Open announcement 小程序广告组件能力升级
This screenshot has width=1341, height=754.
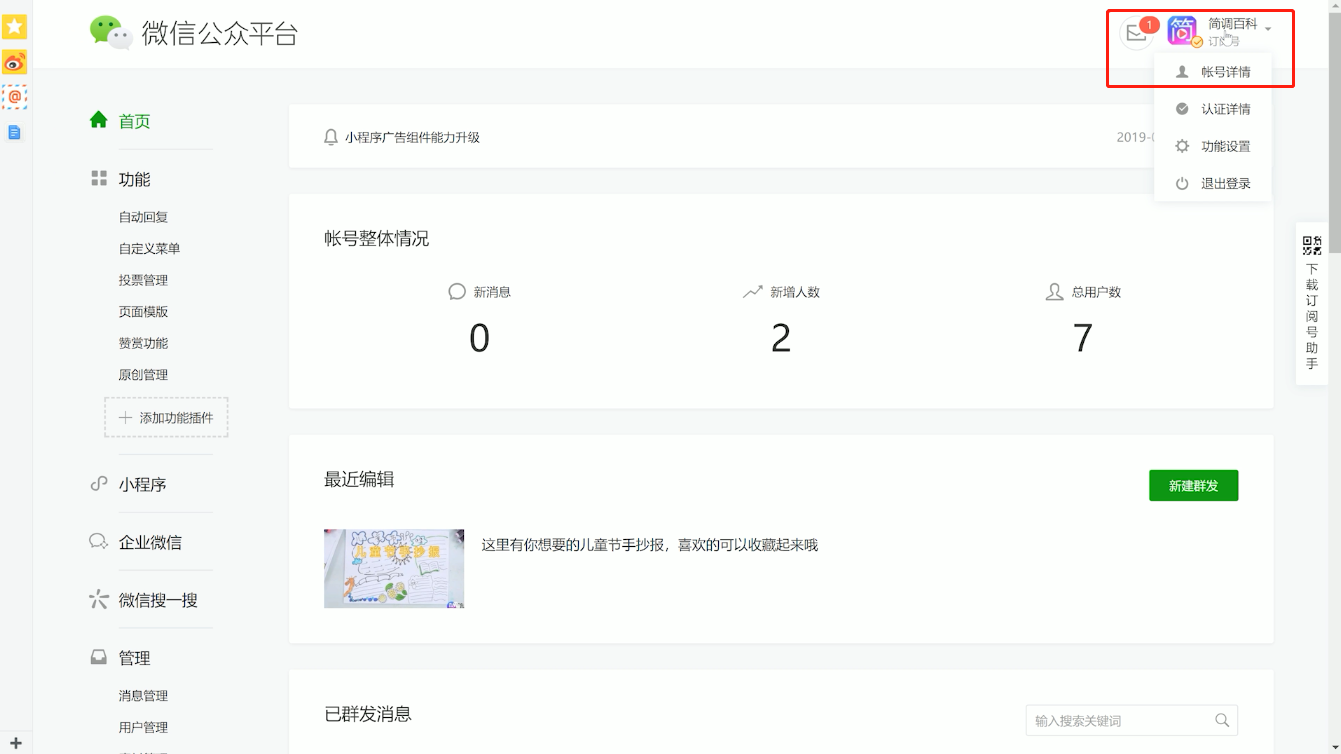pos(412,138)
